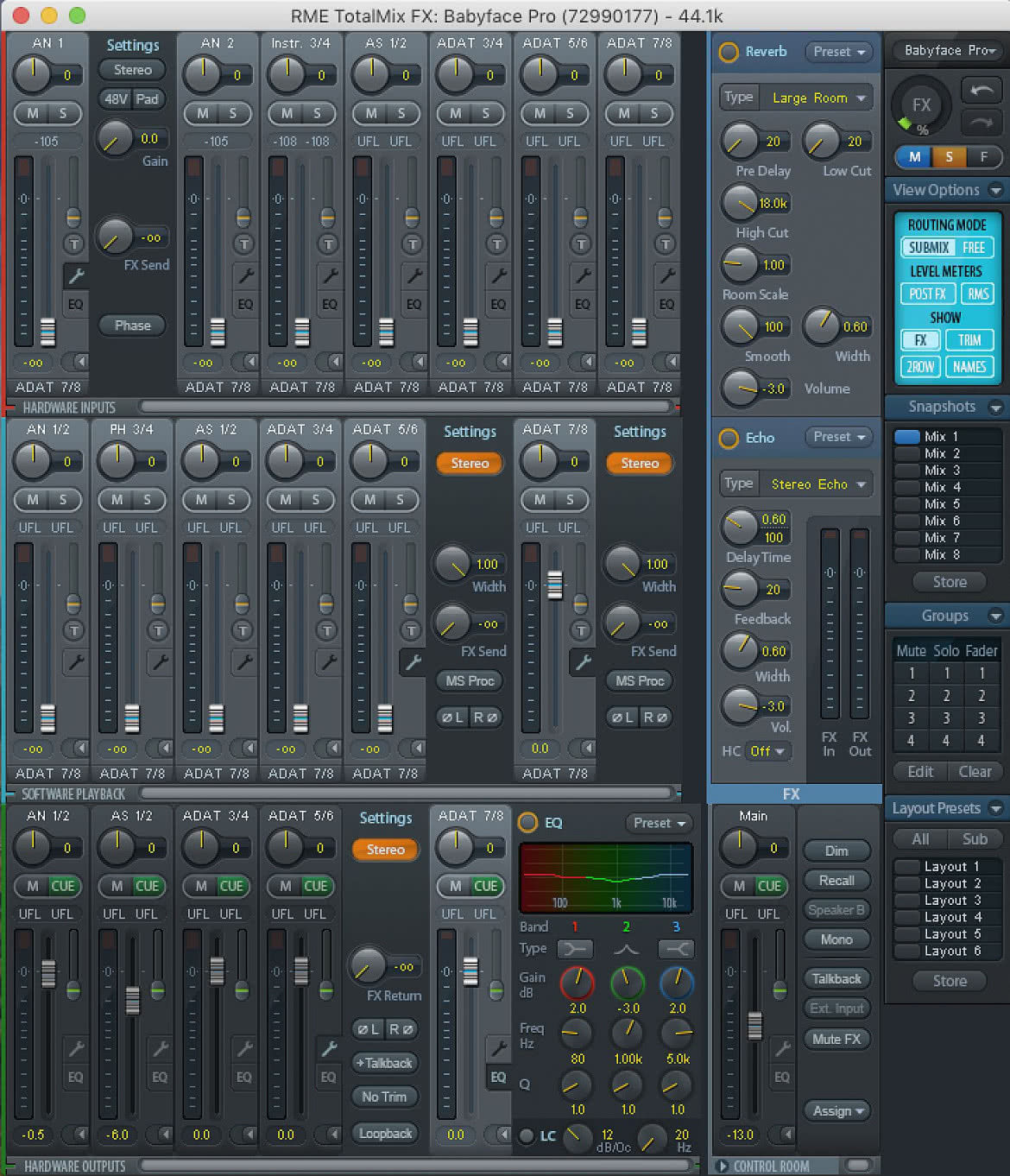This screenshot has height=1176, width=1010.
Task: Click arrow beside -oo on AN 1 input
Action: click(x=79, y=362)
